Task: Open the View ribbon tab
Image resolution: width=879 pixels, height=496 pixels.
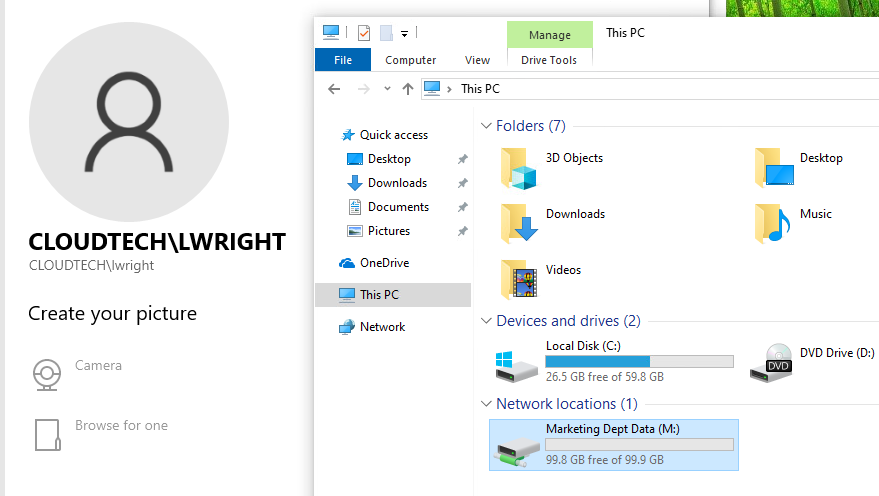Action: [477, 60]
